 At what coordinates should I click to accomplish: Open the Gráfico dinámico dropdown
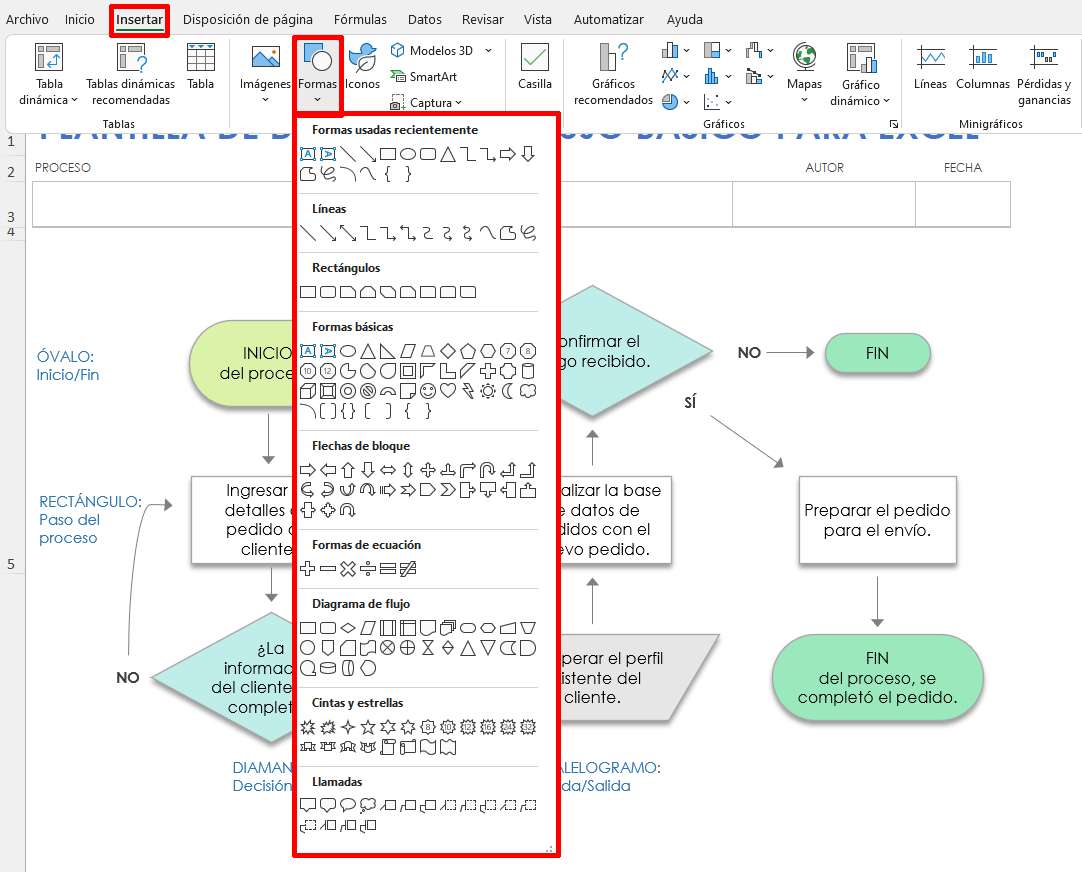pos(886,101)
